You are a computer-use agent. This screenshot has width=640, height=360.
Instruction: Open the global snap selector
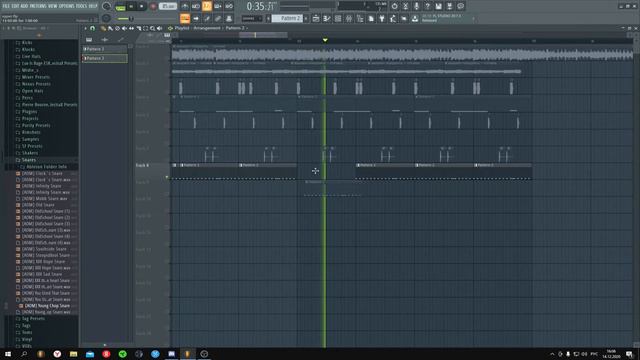pos(251,18)
